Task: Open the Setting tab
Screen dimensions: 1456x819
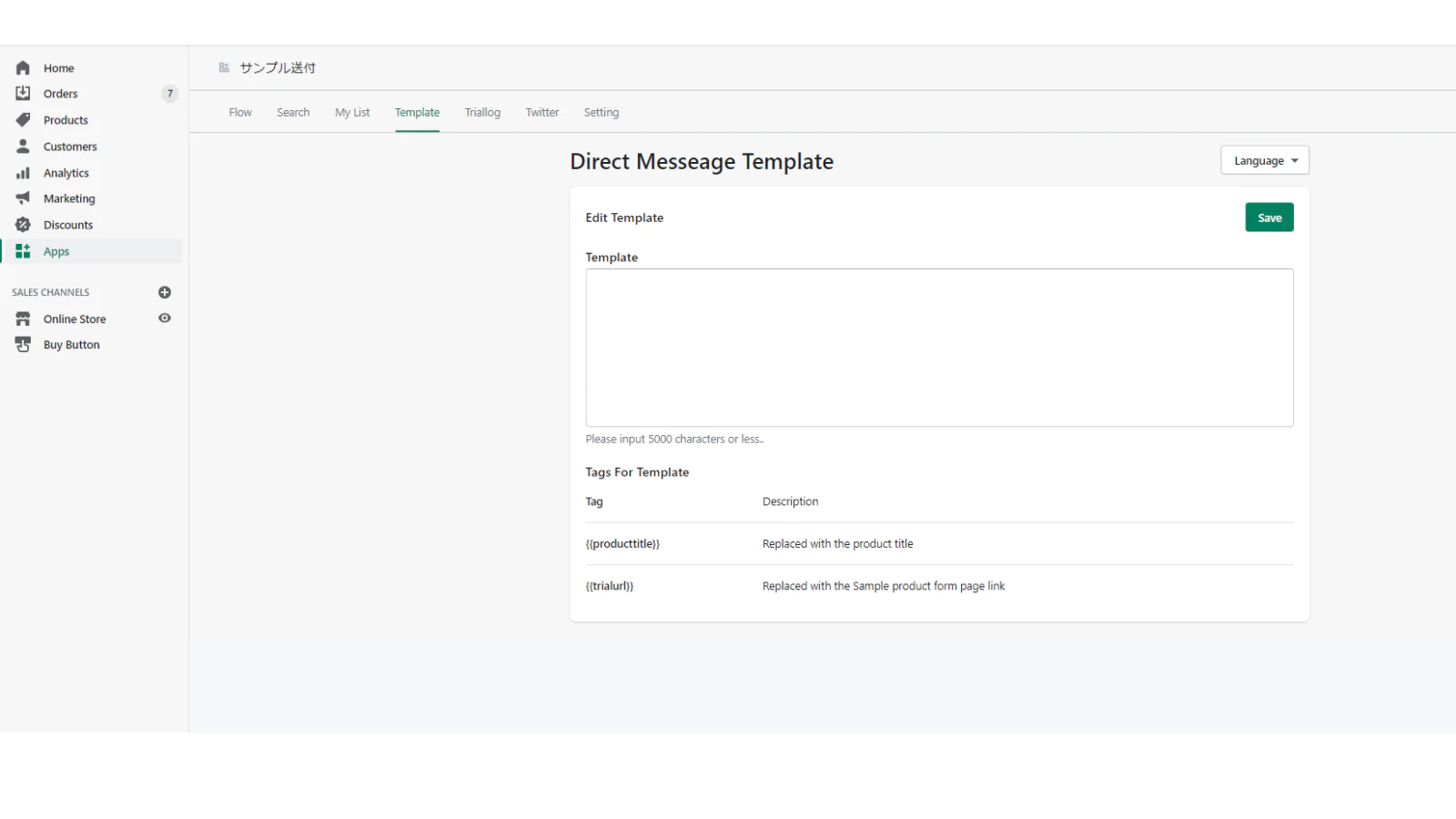Action: pos(601,113)
